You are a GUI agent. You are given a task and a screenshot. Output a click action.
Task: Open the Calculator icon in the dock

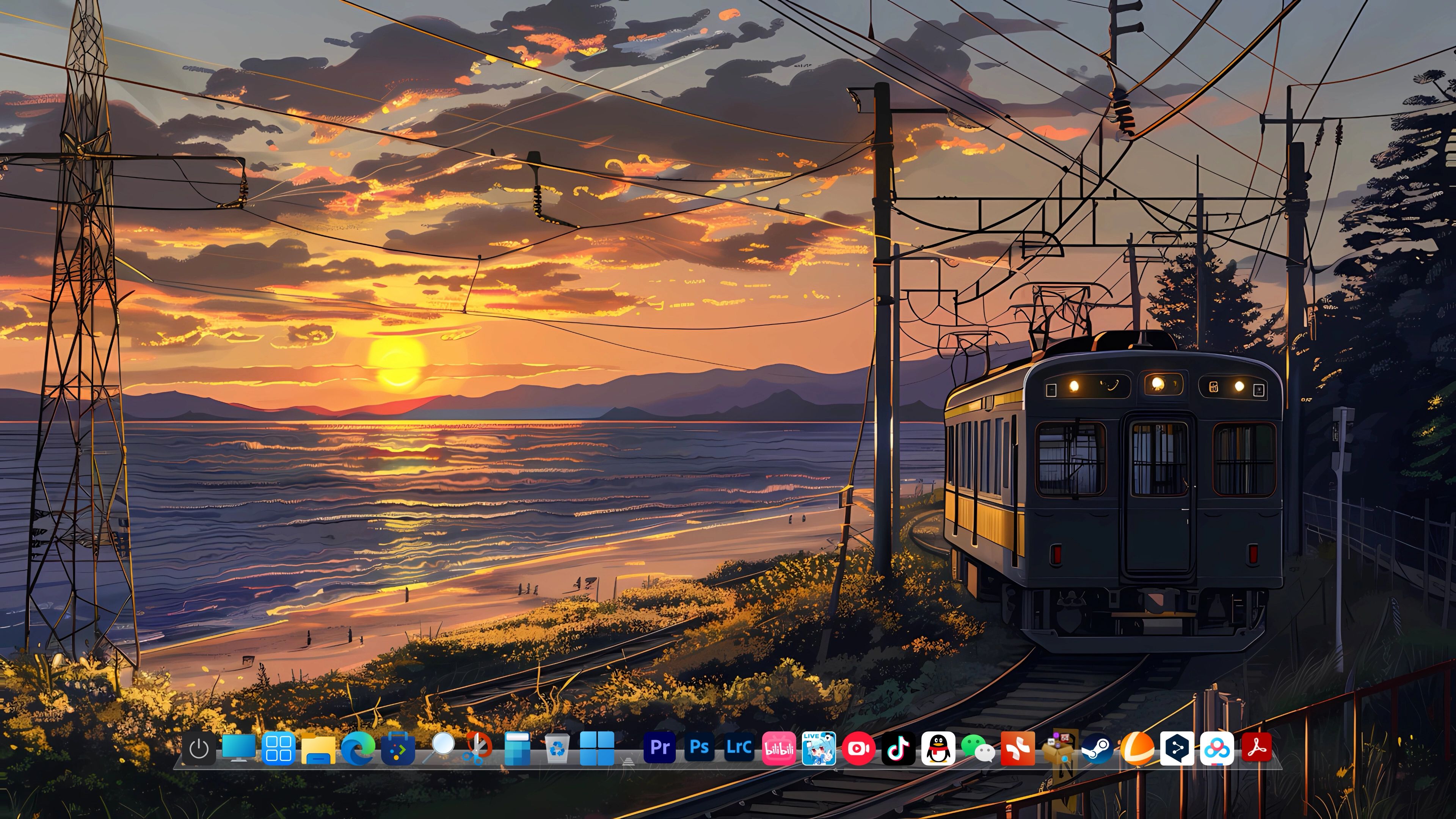[x=517, y=748]
